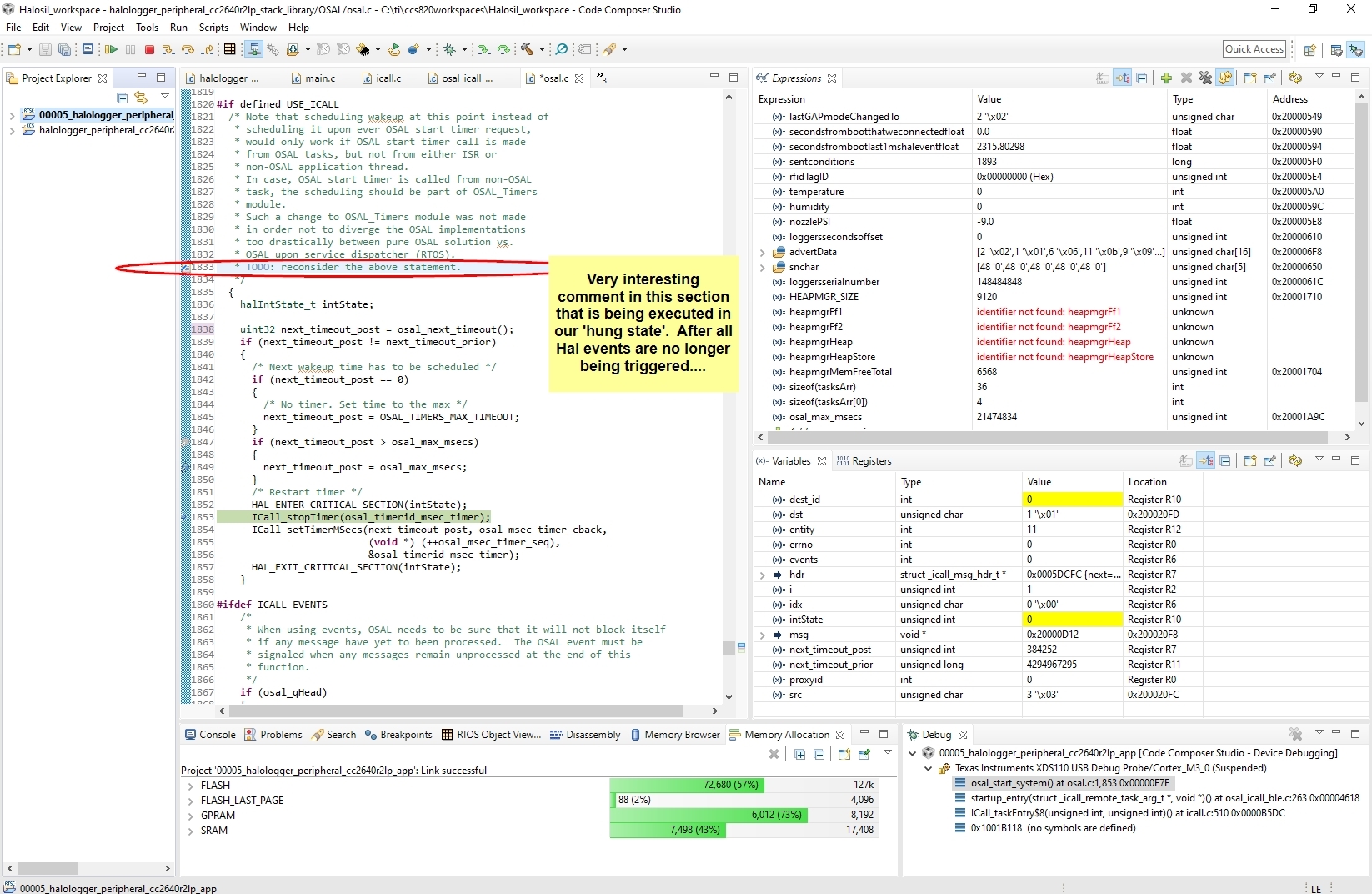Collapse the Texas Instruments XDS110 debug node
Screen dimensions: 1372x894
point(928,768)
